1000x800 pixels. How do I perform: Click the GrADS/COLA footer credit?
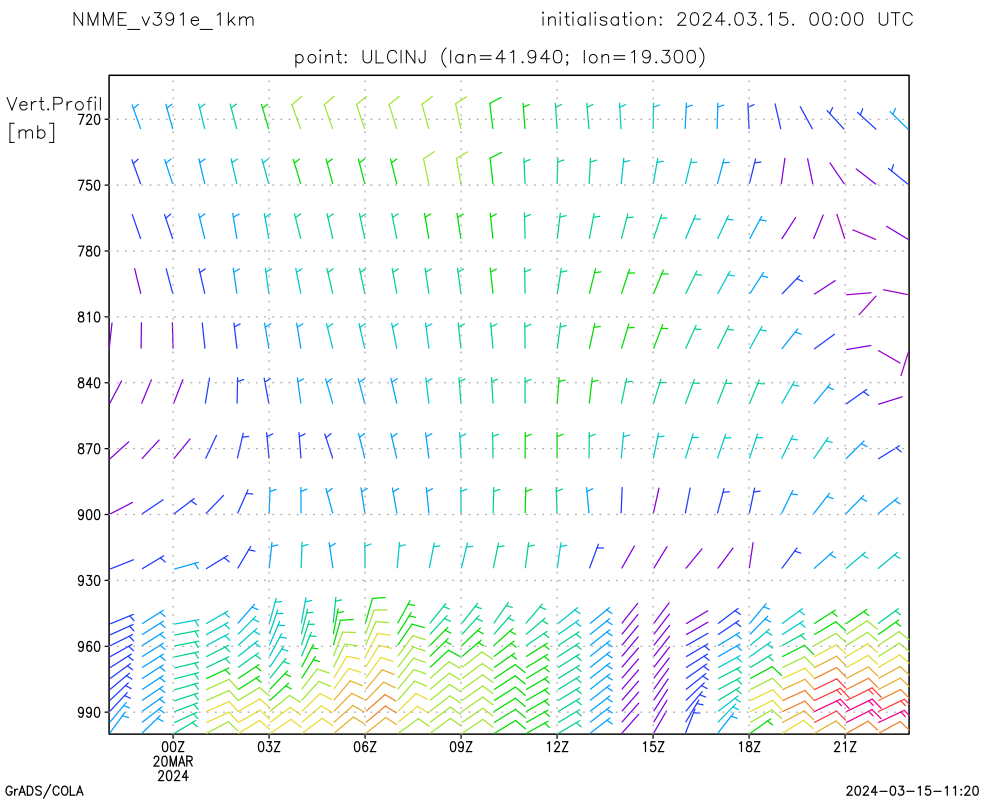click(44, 791)
